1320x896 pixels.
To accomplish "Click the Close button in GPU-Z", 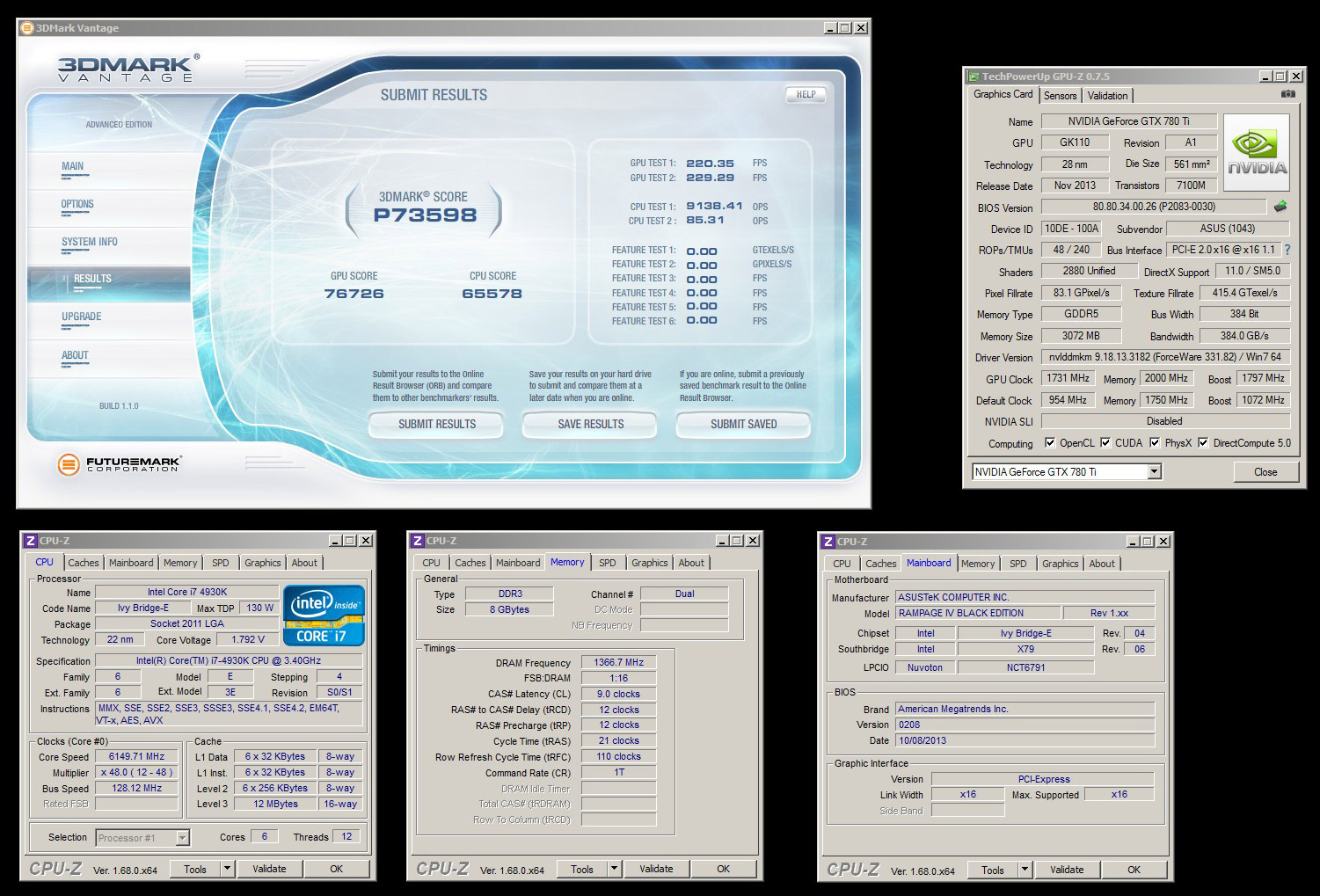I will coord(1265,472).
